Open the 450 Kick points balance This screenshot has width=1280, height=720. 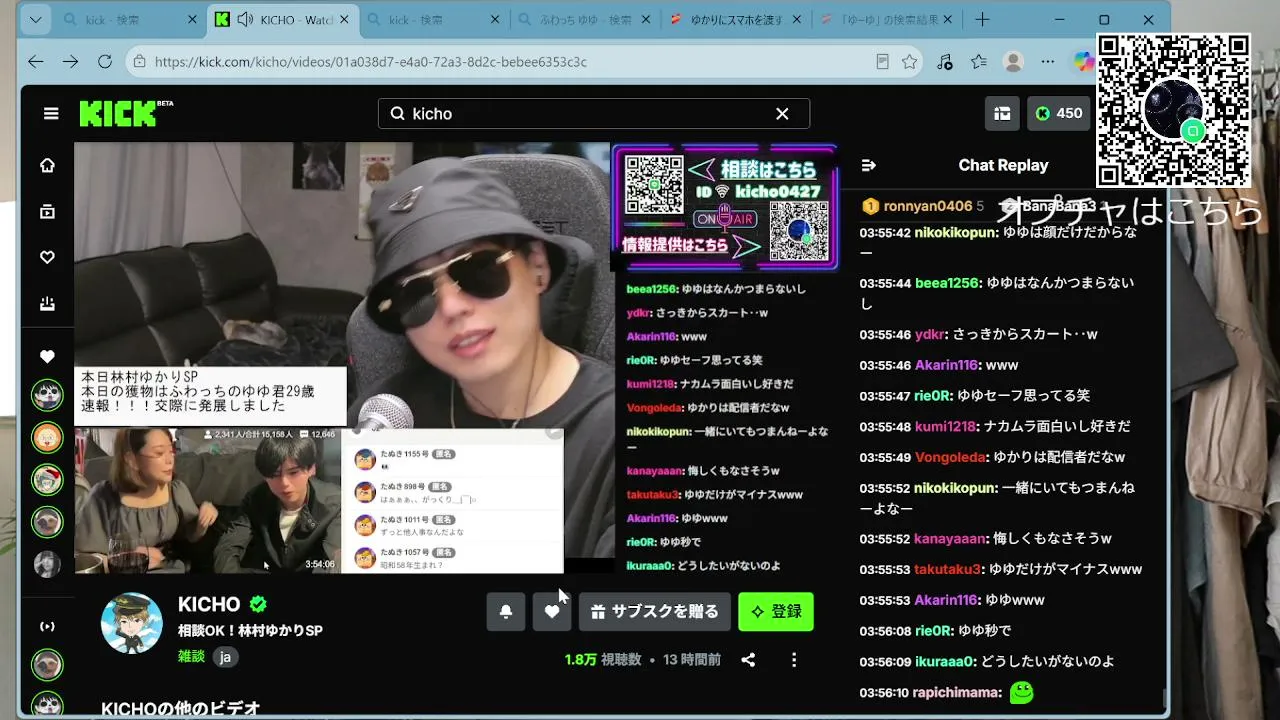pyautogui.click(x=1059, y=114)
